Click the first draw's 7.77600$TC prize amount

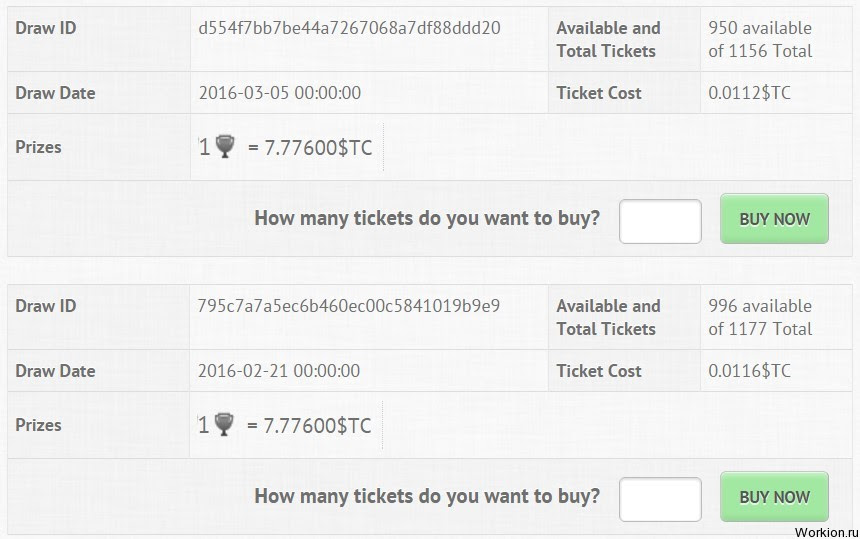click(318, 147)
